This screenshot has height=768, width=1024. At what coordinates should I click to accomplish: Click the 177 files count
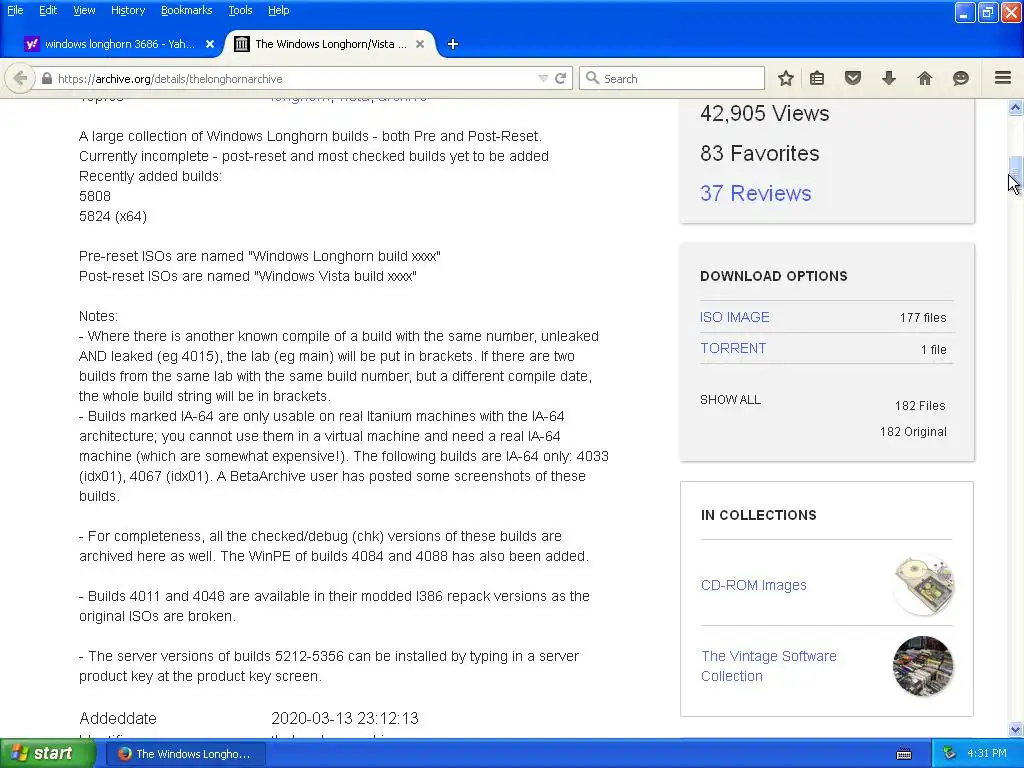pyautogui.click(x=923, y=317)
